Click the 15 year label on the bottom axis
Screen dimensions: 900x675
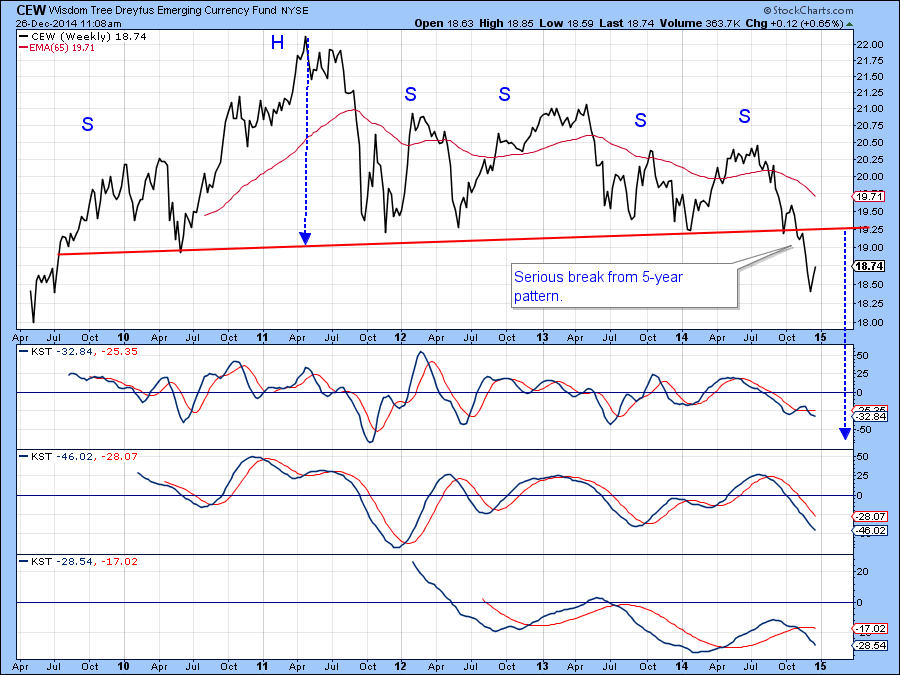[820, 666]
